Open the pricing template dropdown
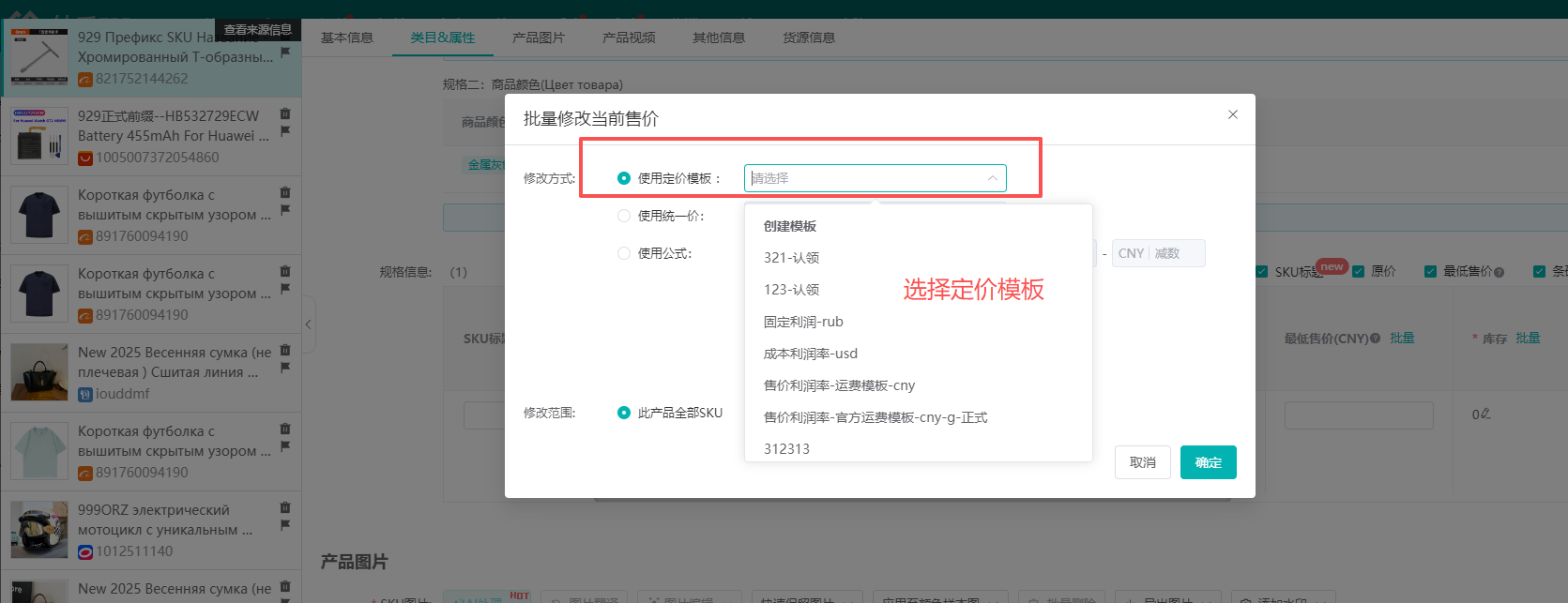The image size is (1568, 603). (x=875, y=178)
